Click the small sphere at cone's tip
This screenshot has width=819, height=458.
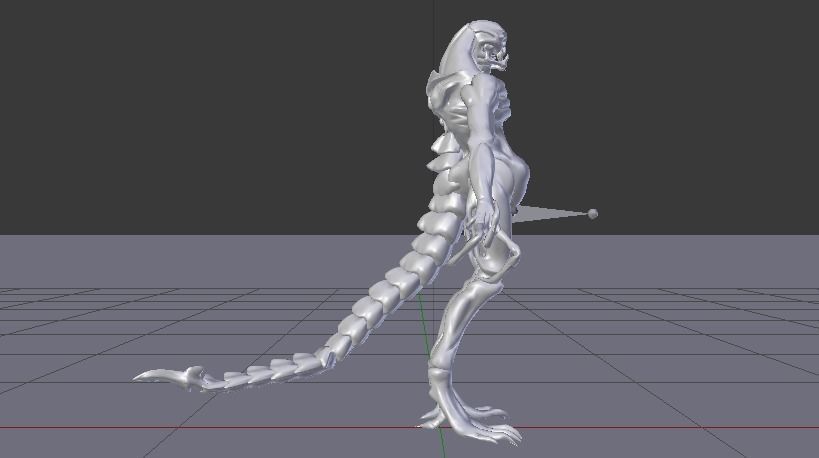593,214
